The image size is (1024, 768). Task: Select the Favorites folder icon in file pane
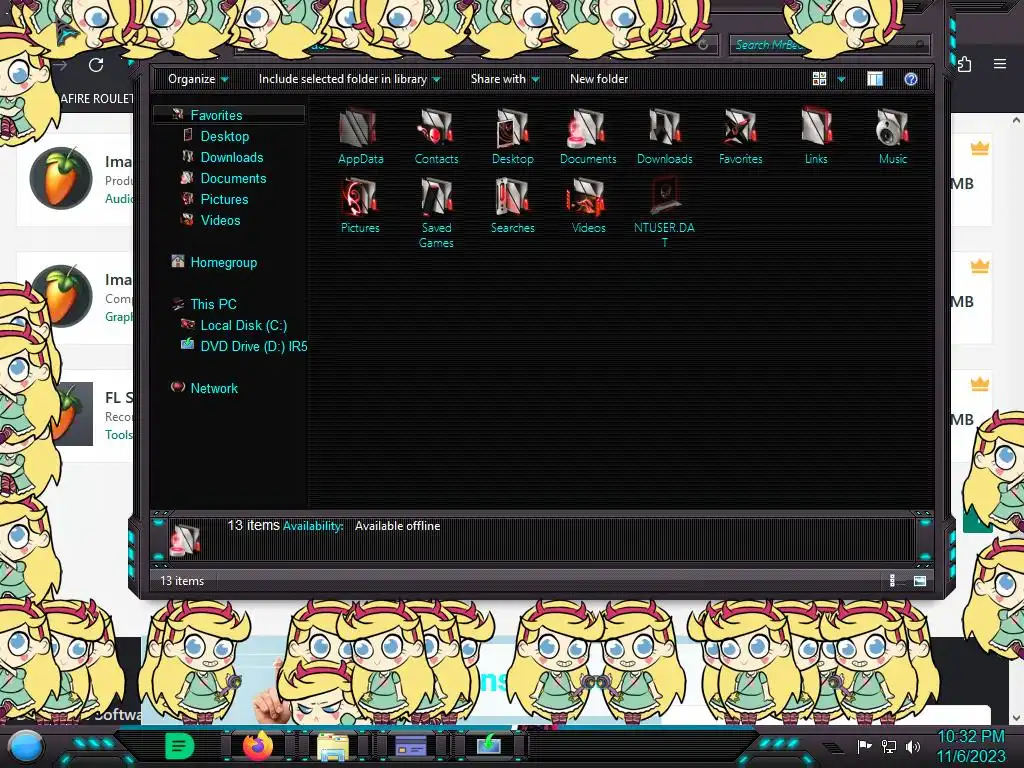click(741, 136)
